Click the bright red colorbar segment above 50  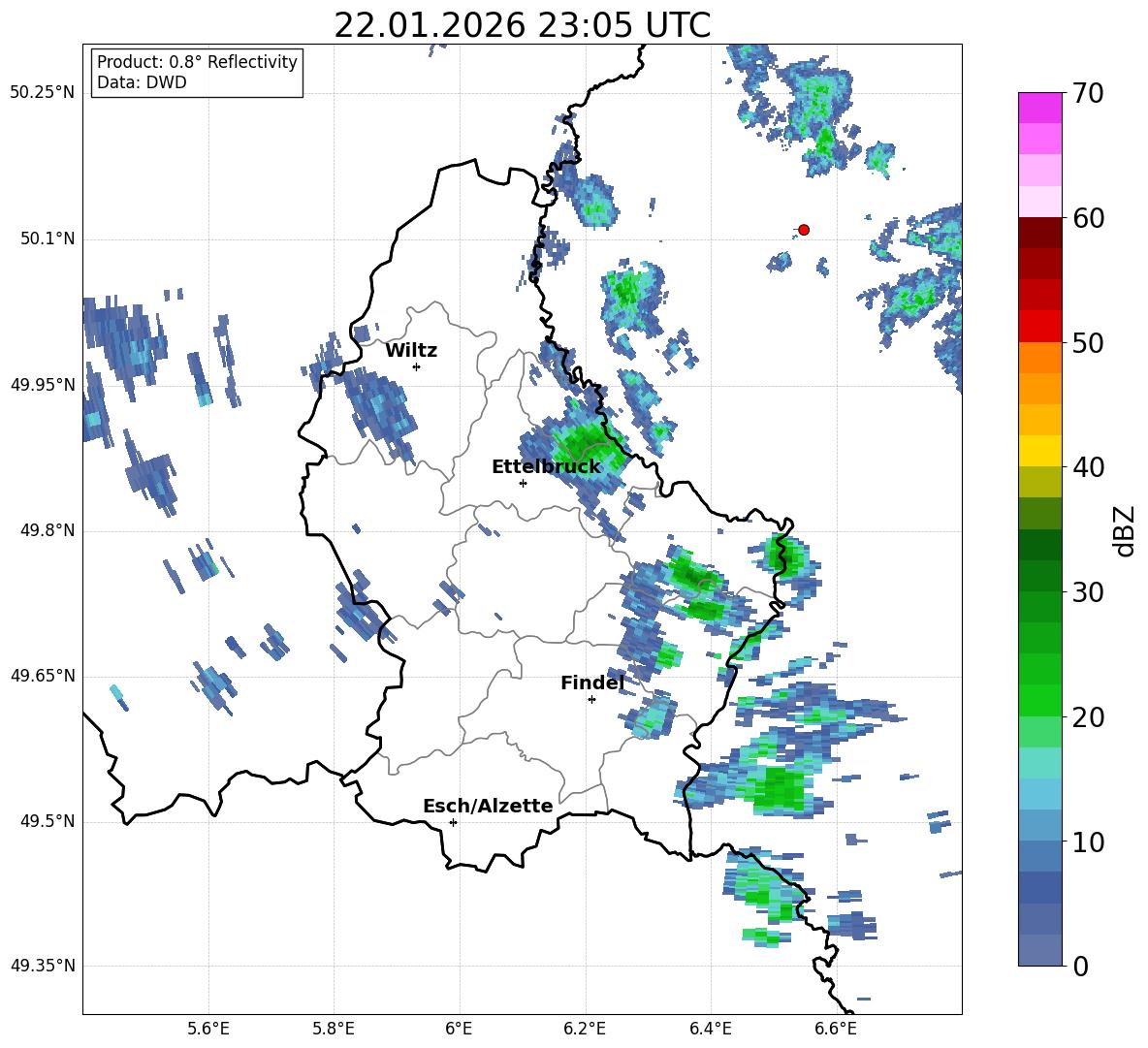1039,327
